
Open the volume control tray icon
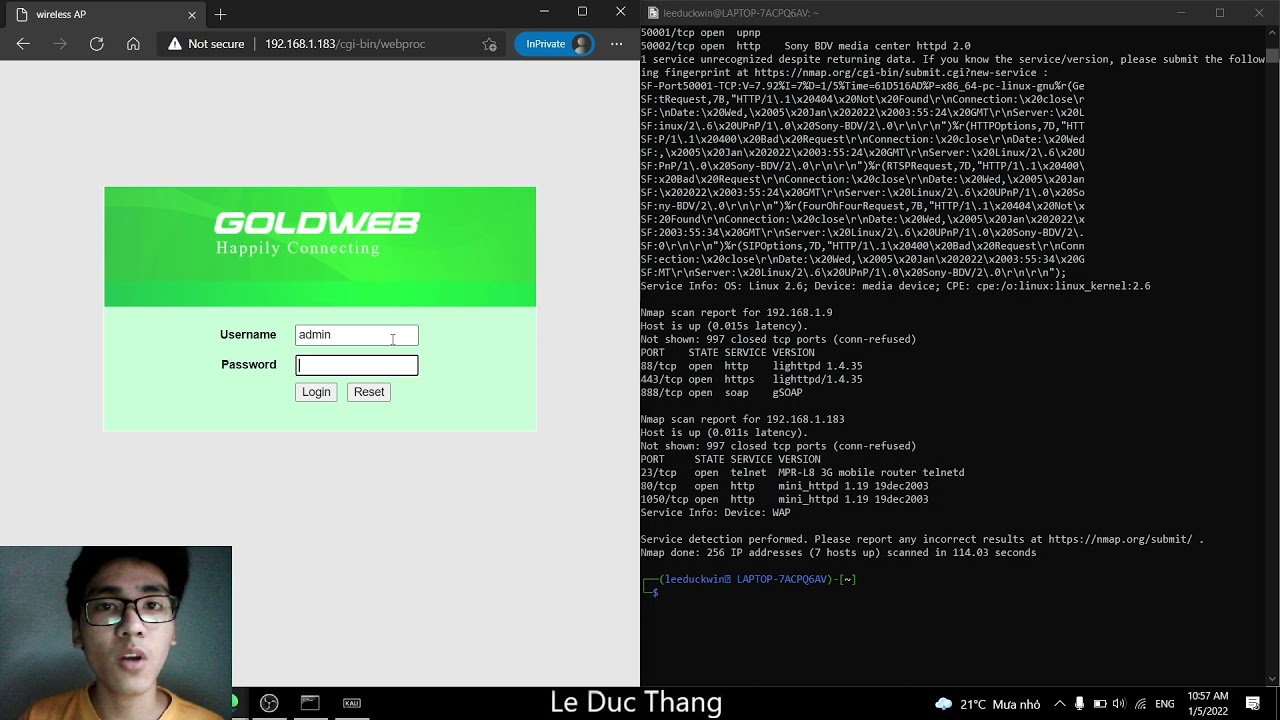pos(1119,703)
